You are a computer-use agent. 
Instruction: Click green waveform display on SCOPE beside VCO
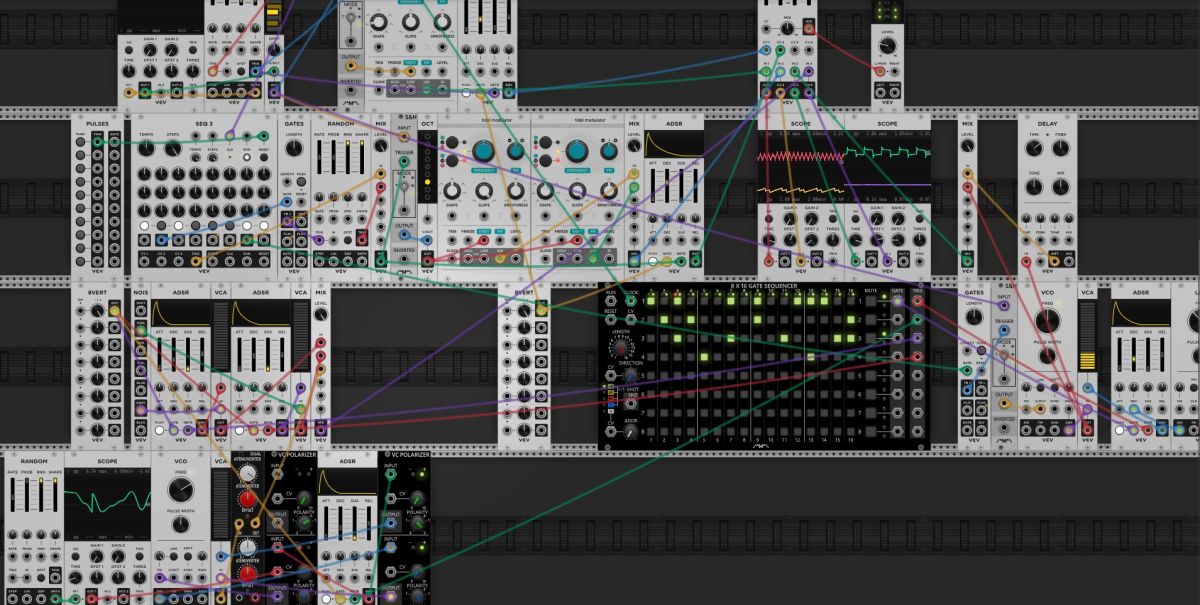pyautogui.click(x=108, y=503)
